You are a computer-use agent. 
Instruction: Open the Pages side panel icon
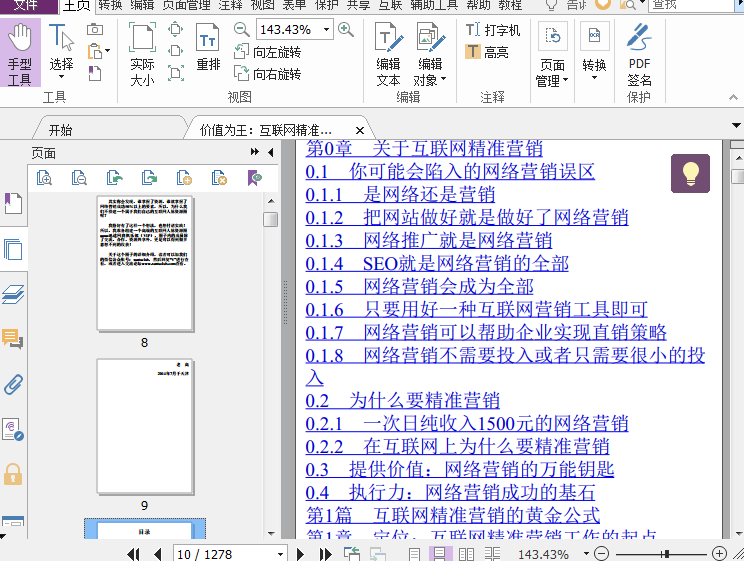pos(13,249)
